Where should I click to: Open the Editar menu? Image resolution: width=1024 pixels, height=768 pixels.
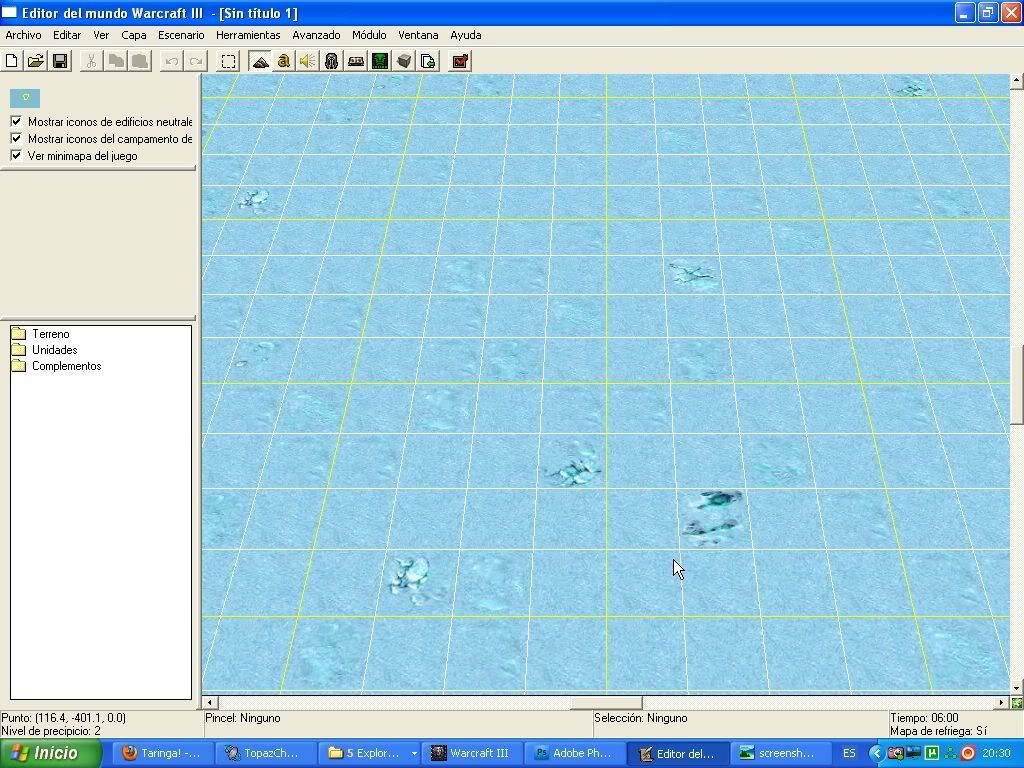click(x=67, y=35)
